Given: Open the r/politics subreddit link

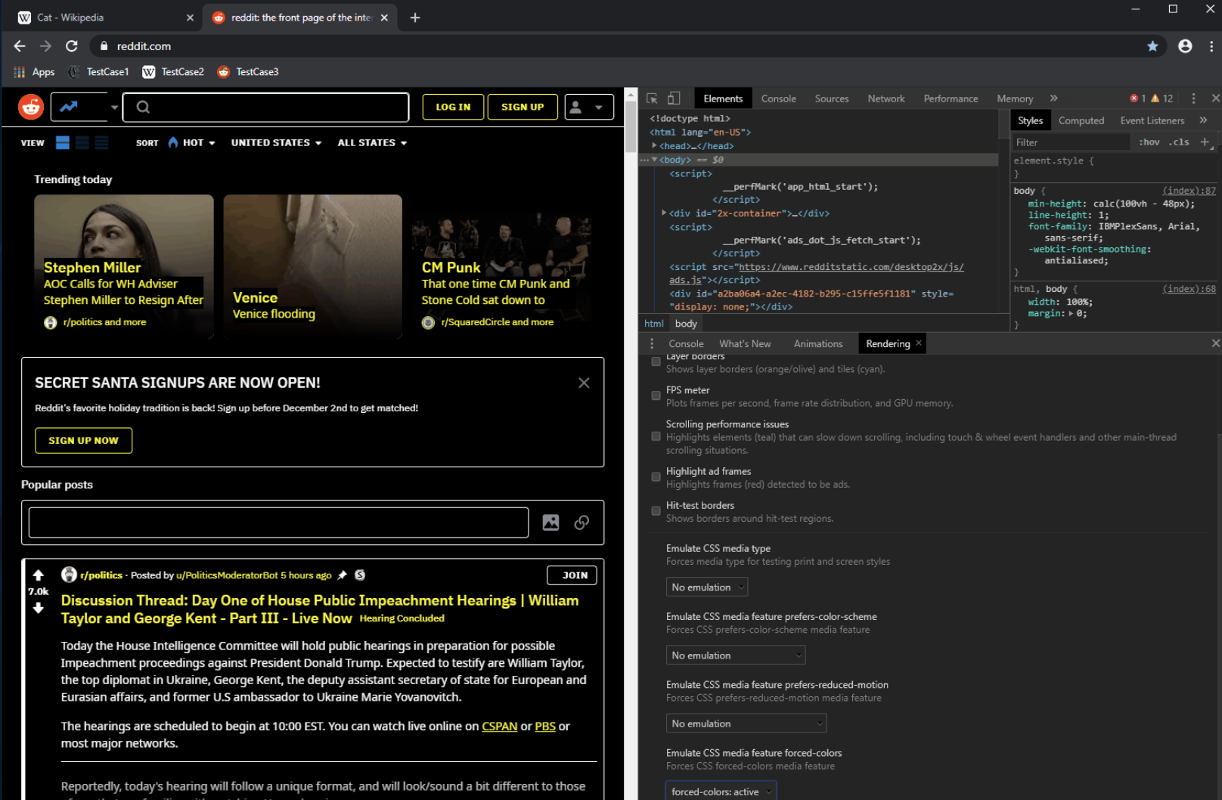Looking at the screenshot, I should [x=101, y=575].
